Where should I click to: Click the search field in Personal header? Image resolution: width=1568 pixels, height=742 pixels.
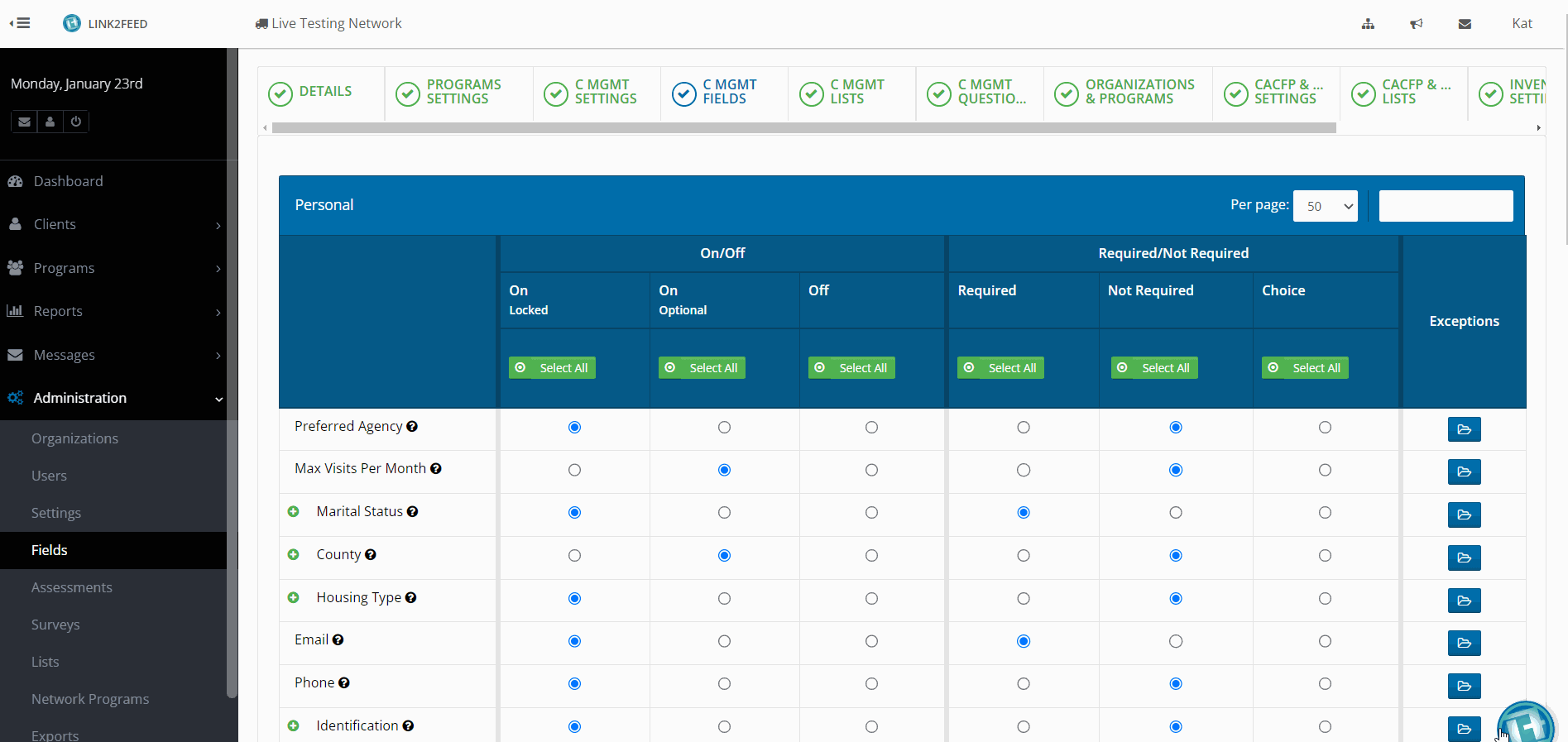point(1446,206)
